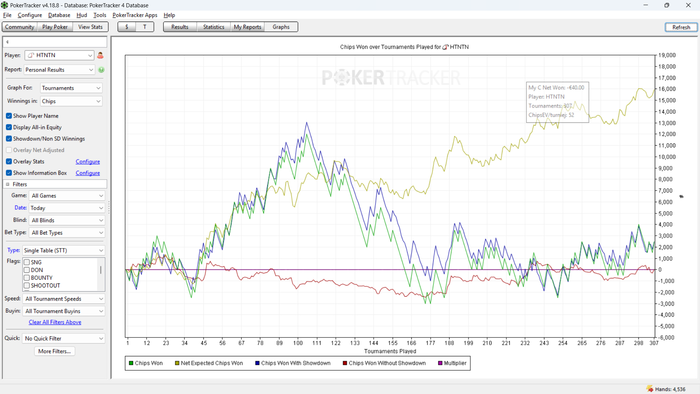
Task: Toggle the Overlay Stats checkbox
Action: (x=9, y=162)
